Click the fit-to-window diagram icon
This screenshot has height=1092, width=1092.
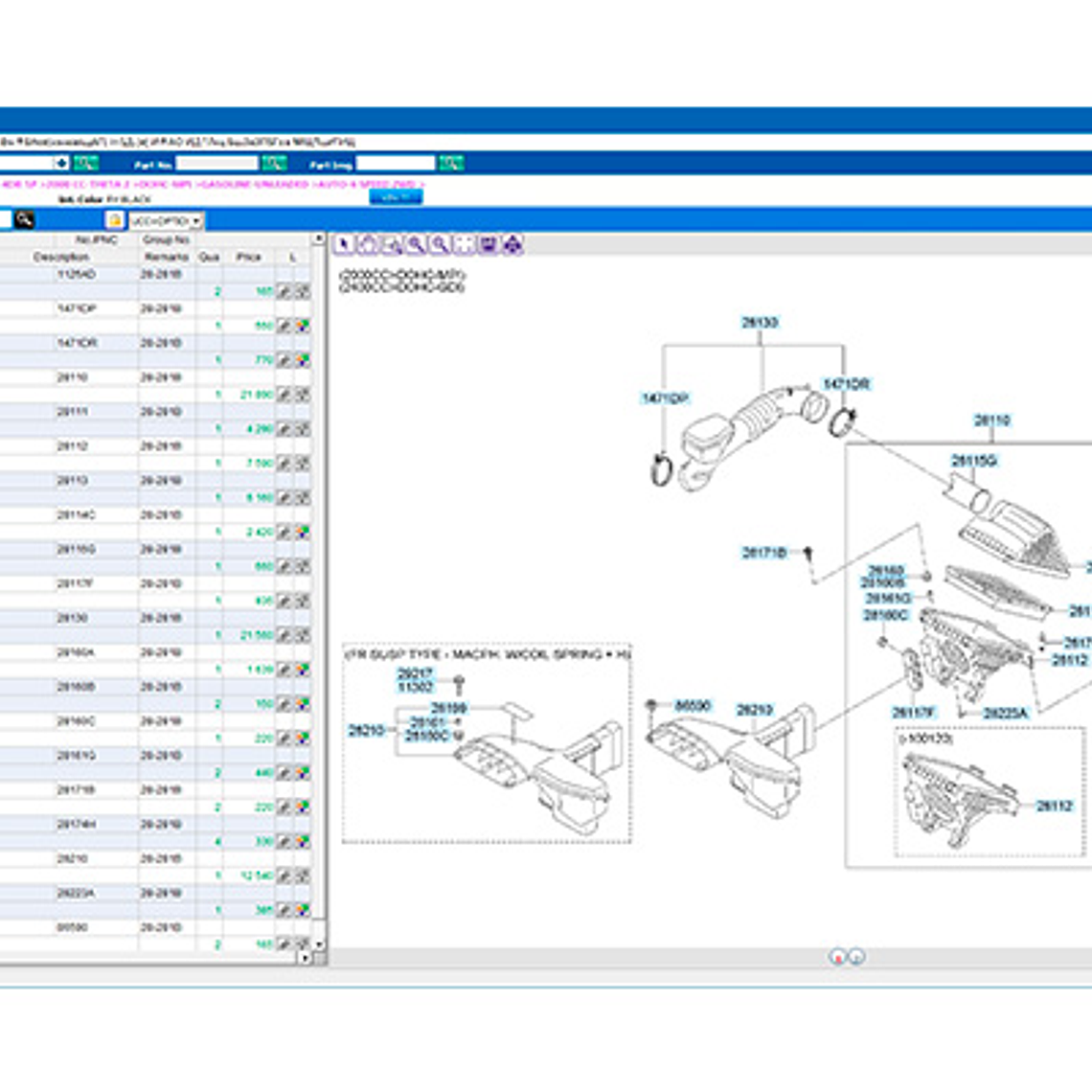click(x=465, y=244)
